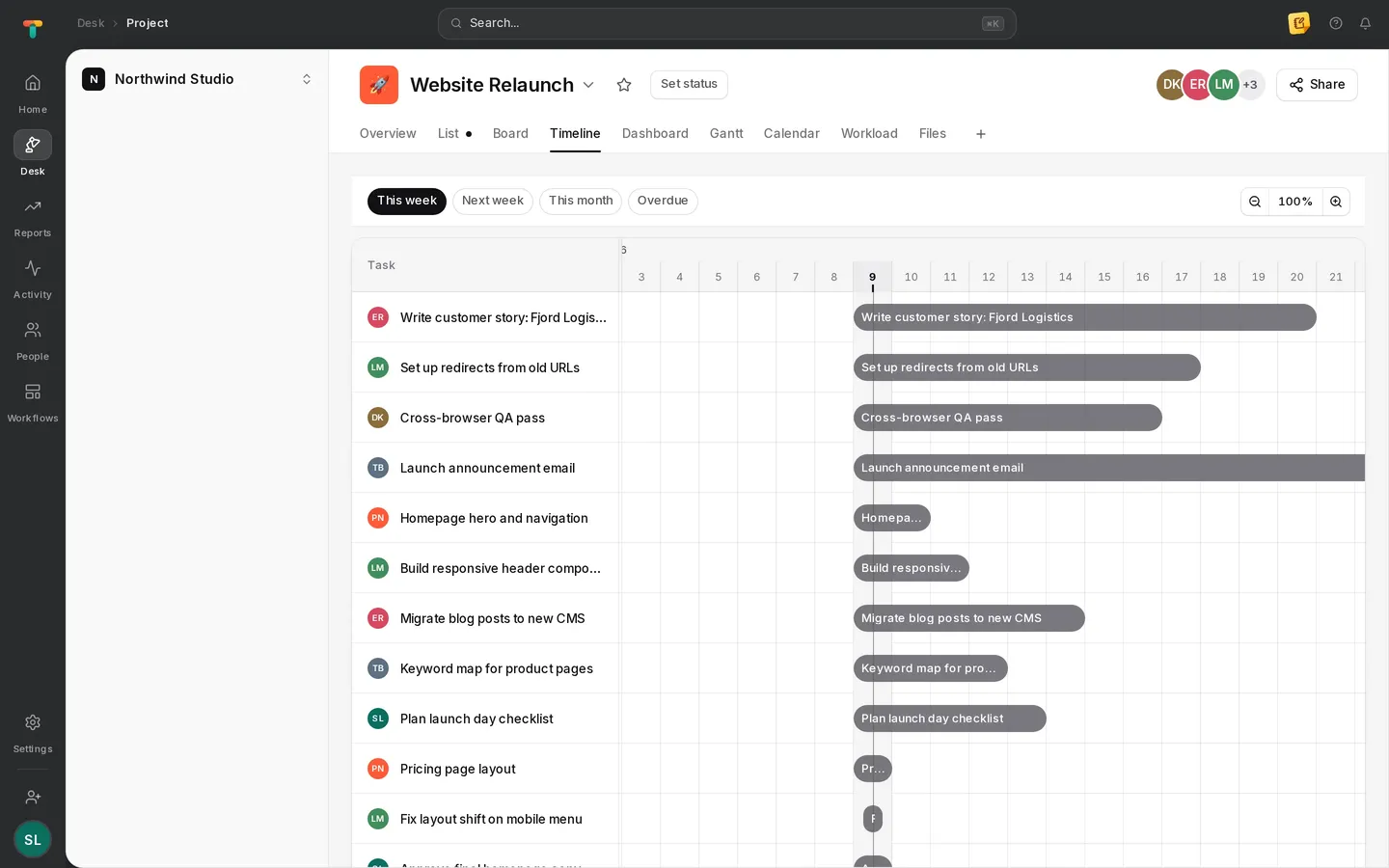Click the Set up redirects timeline bar

pos(1027,367)
